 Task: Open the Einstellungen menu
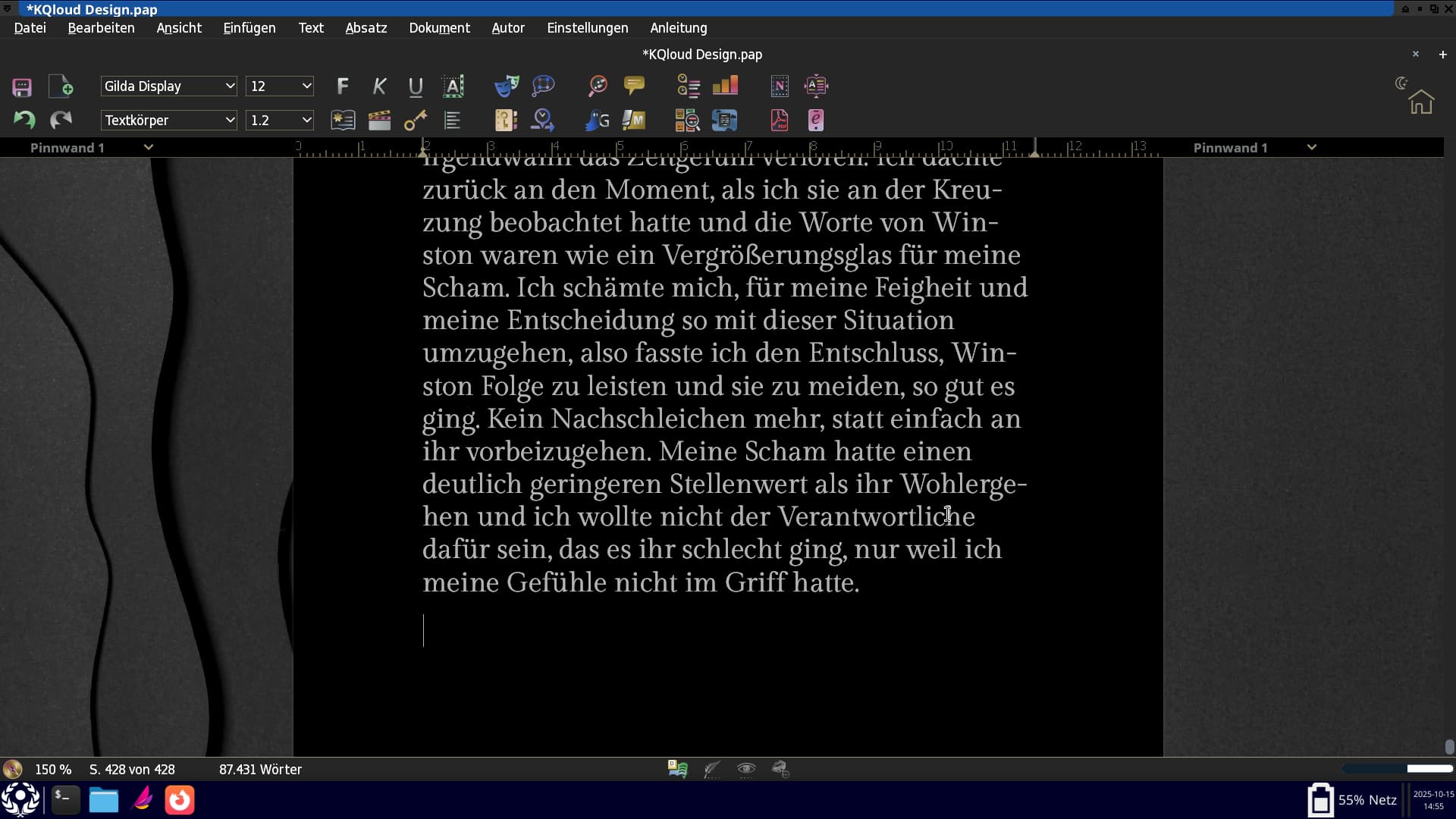[587, 28]
